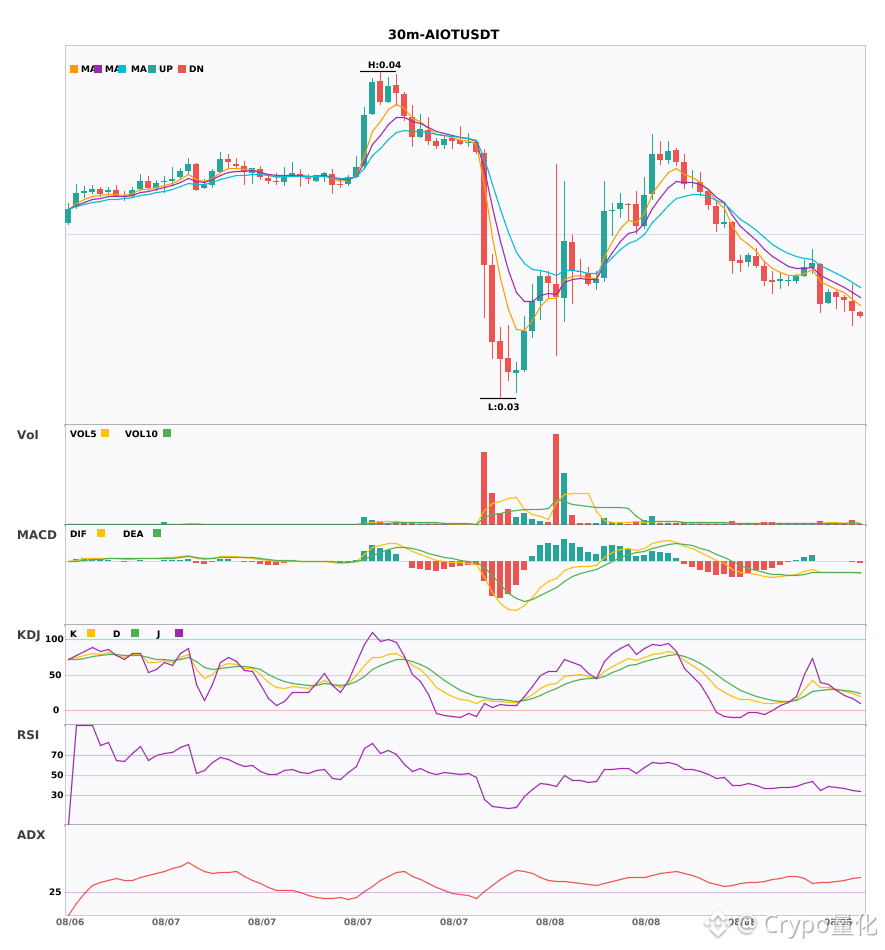This screenshot has height=950, width=885.
Task: Click the DEA legend text
Action: [133, 534]
